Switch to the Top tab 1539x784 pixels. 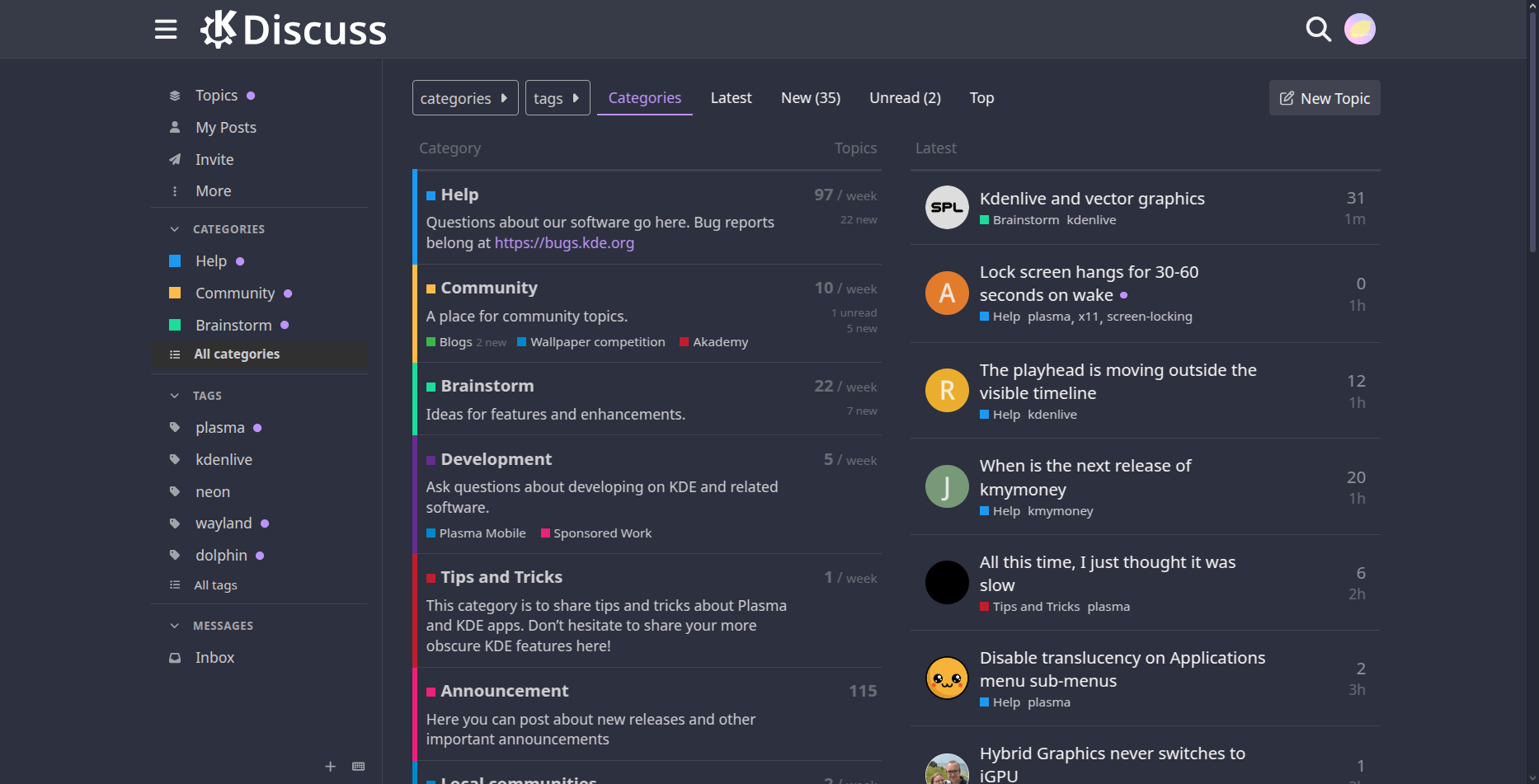[981, 98]
